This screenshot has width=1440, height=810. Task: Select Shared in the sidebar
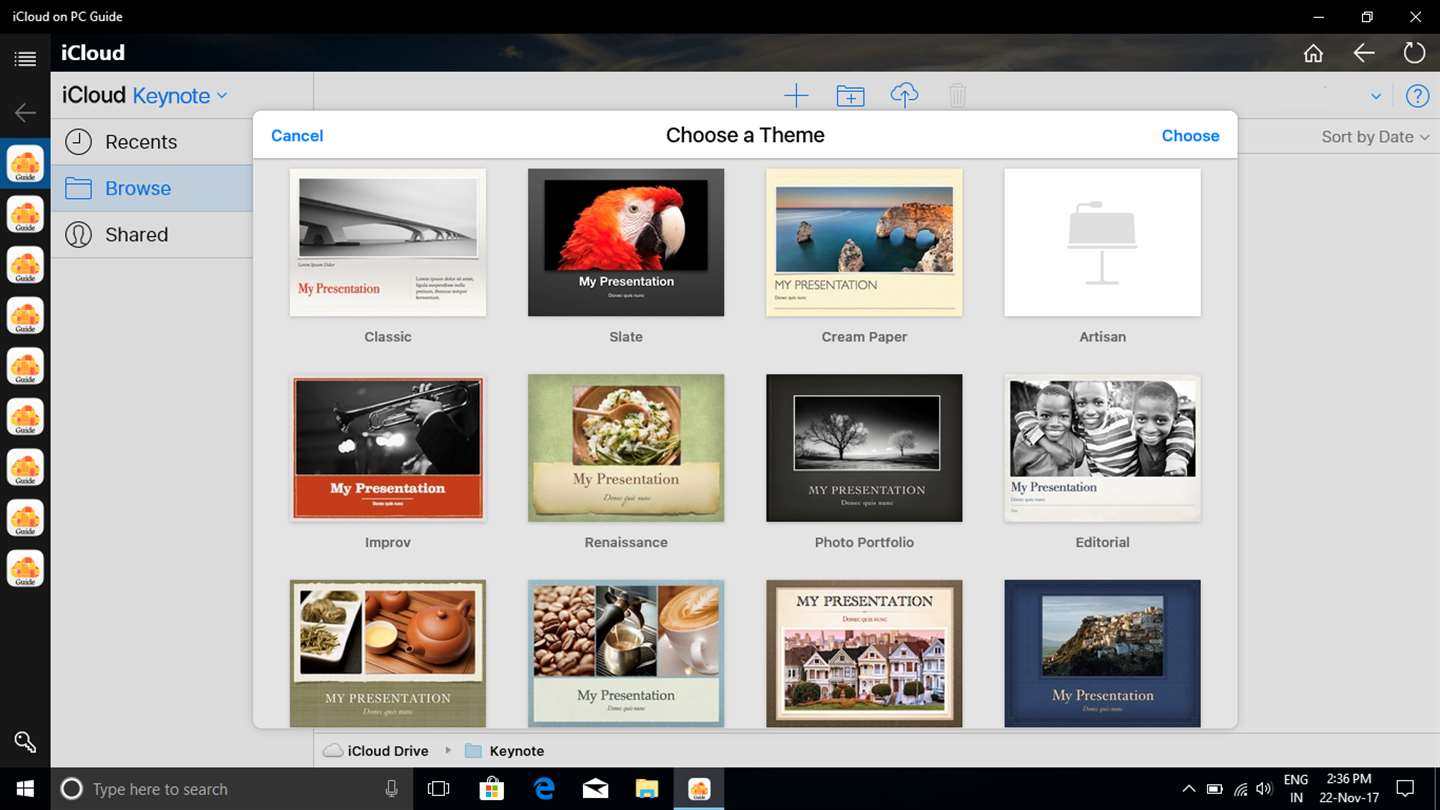coord(151,234)
